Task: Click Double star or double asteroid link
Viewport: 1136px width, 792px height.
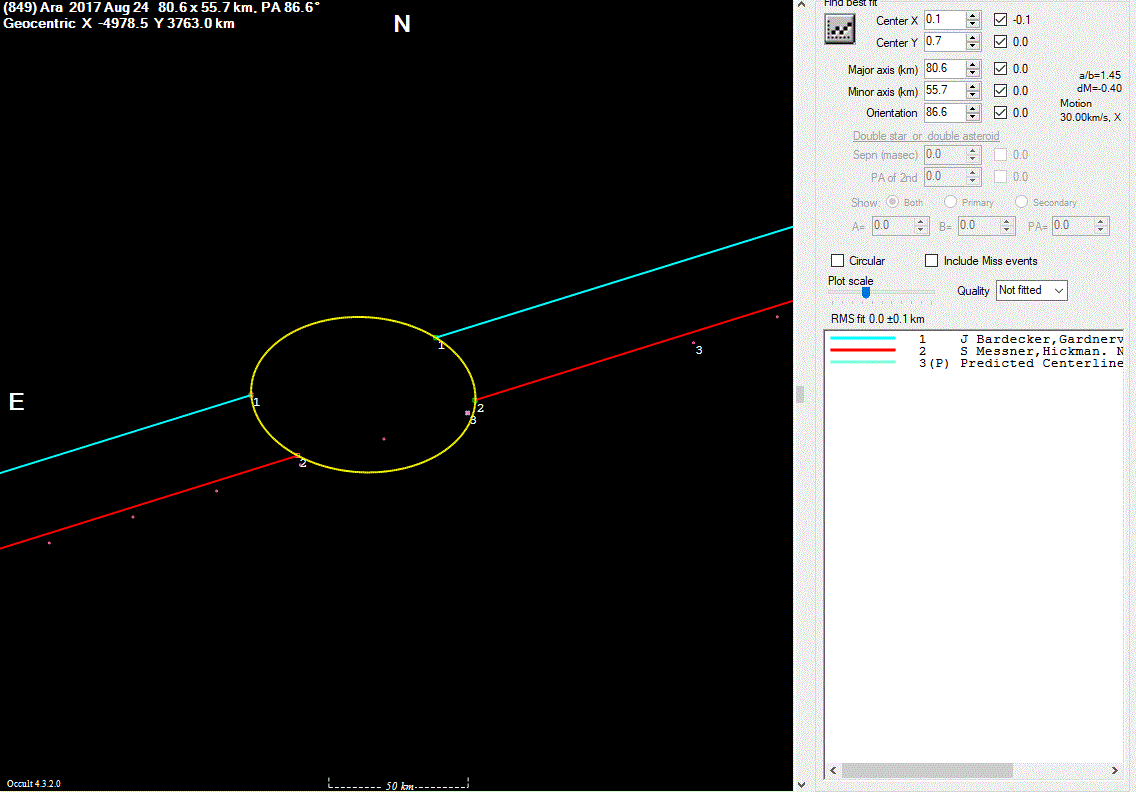Action: coord(926,136)
